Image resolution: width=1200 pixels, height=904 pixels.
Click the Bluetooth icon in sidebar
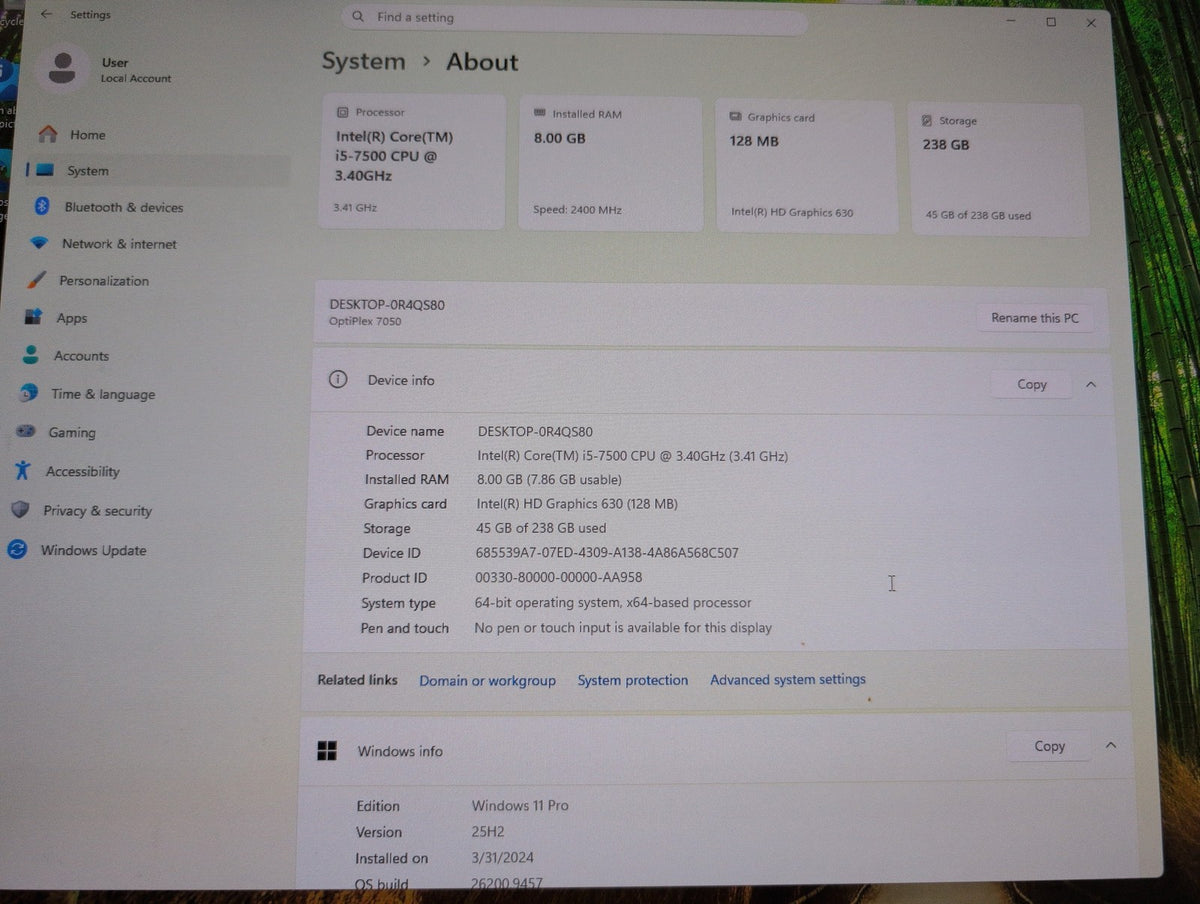click(42, 206)
